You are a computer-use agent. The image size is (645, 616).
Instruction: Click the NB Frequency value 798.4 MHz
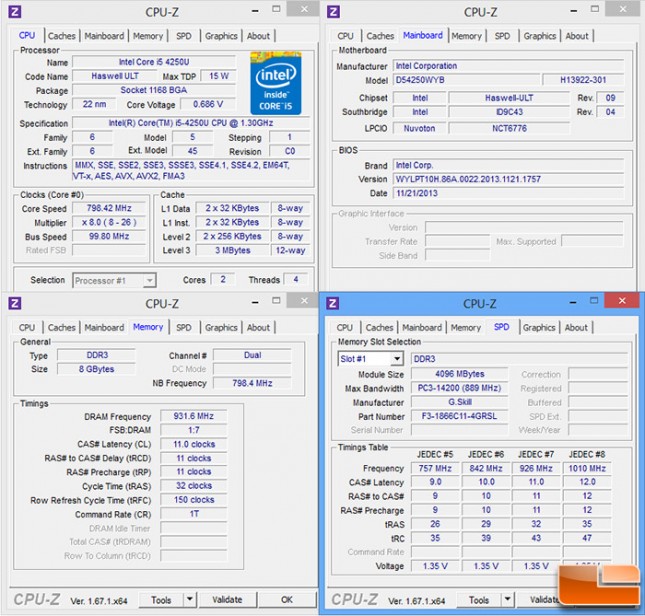tap(252, 383)
